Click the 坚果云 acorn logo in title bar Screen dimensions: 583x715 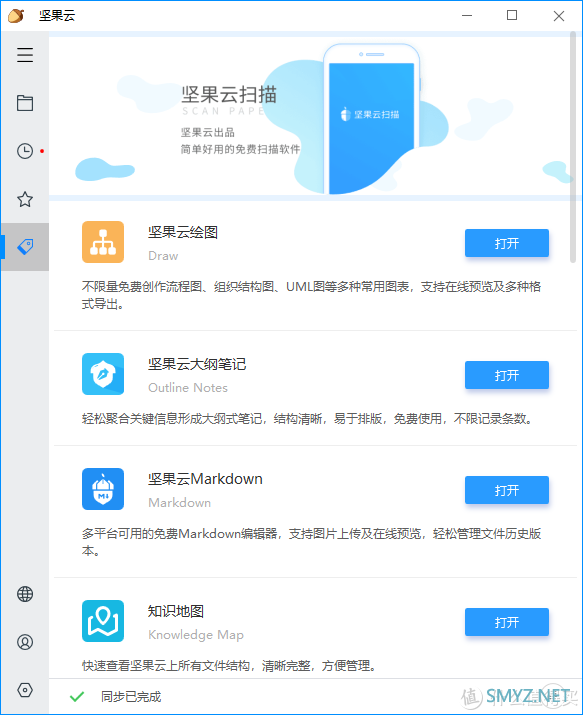[16, 16]
